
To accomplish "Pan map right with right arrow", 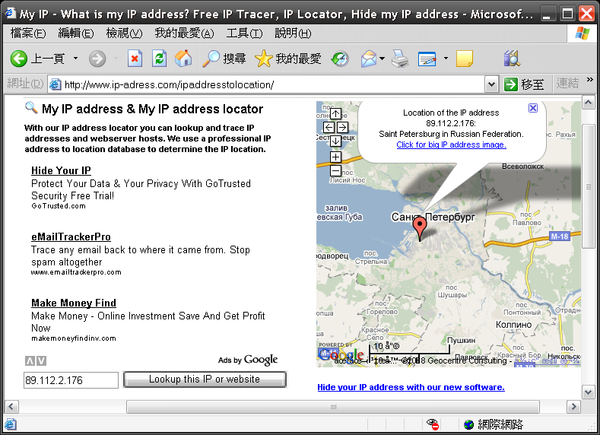I will click(342, 127).
